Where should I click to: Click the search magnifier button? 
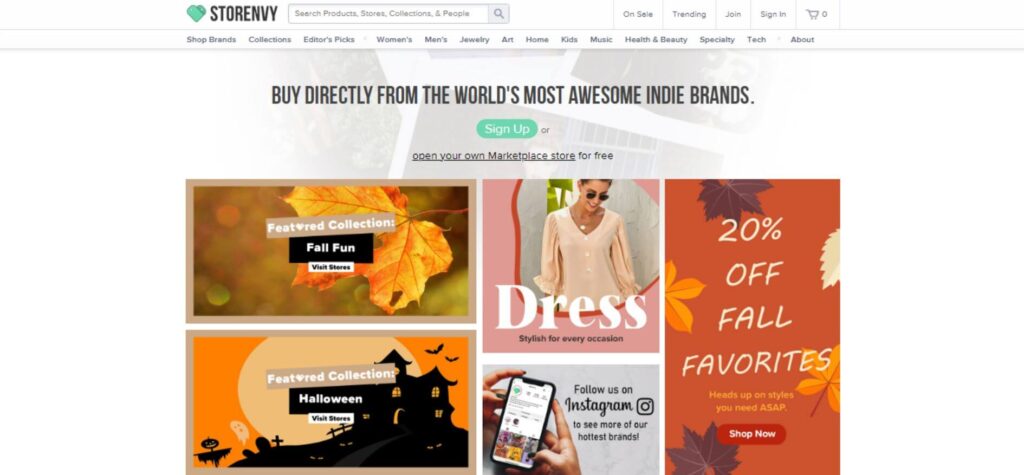pyautogui.click(x=499, y=14)
